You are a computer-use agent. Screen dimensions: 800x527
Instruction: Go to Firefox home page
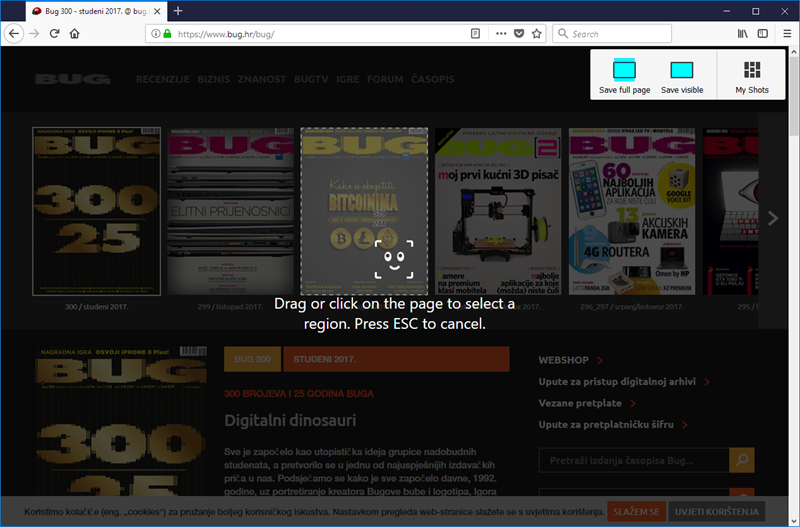pyautogui.click(x=75, y=33)
